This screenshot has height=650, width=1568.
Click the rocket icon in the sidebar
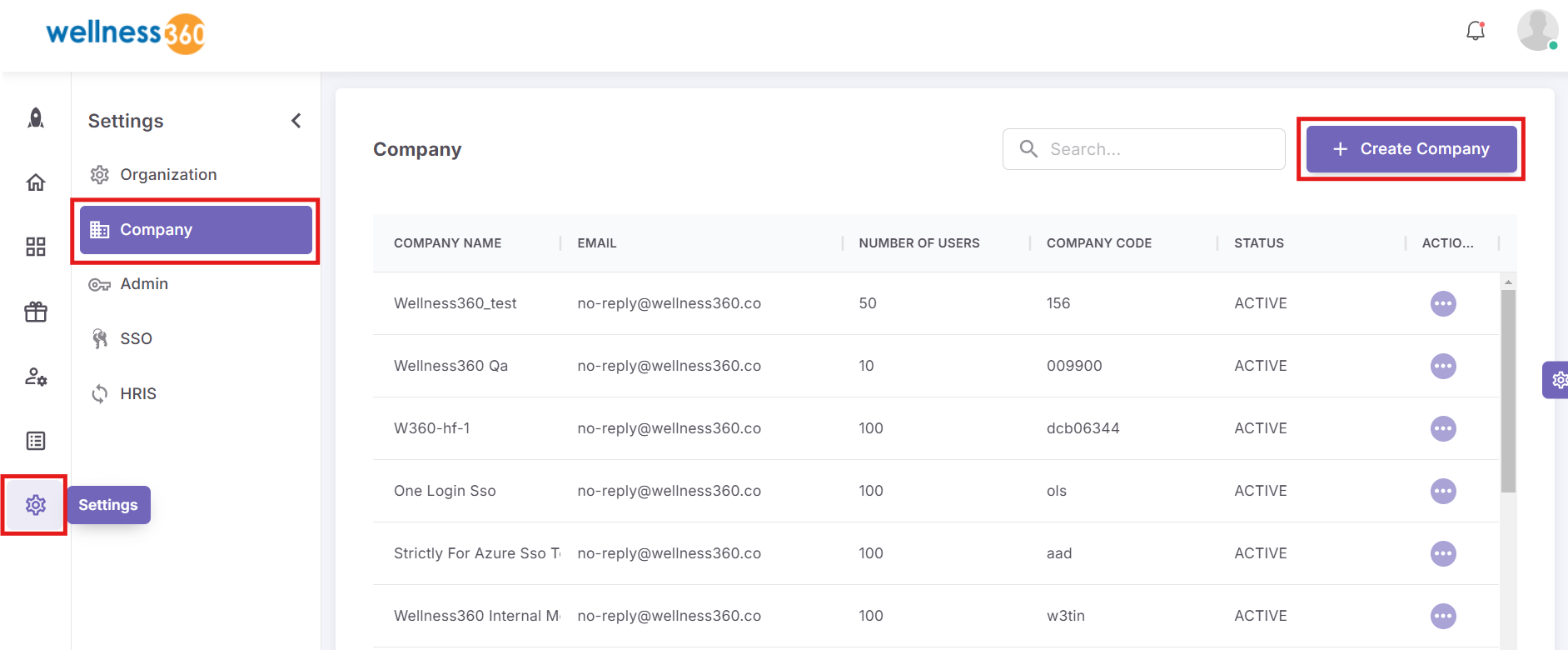point(36,118)
